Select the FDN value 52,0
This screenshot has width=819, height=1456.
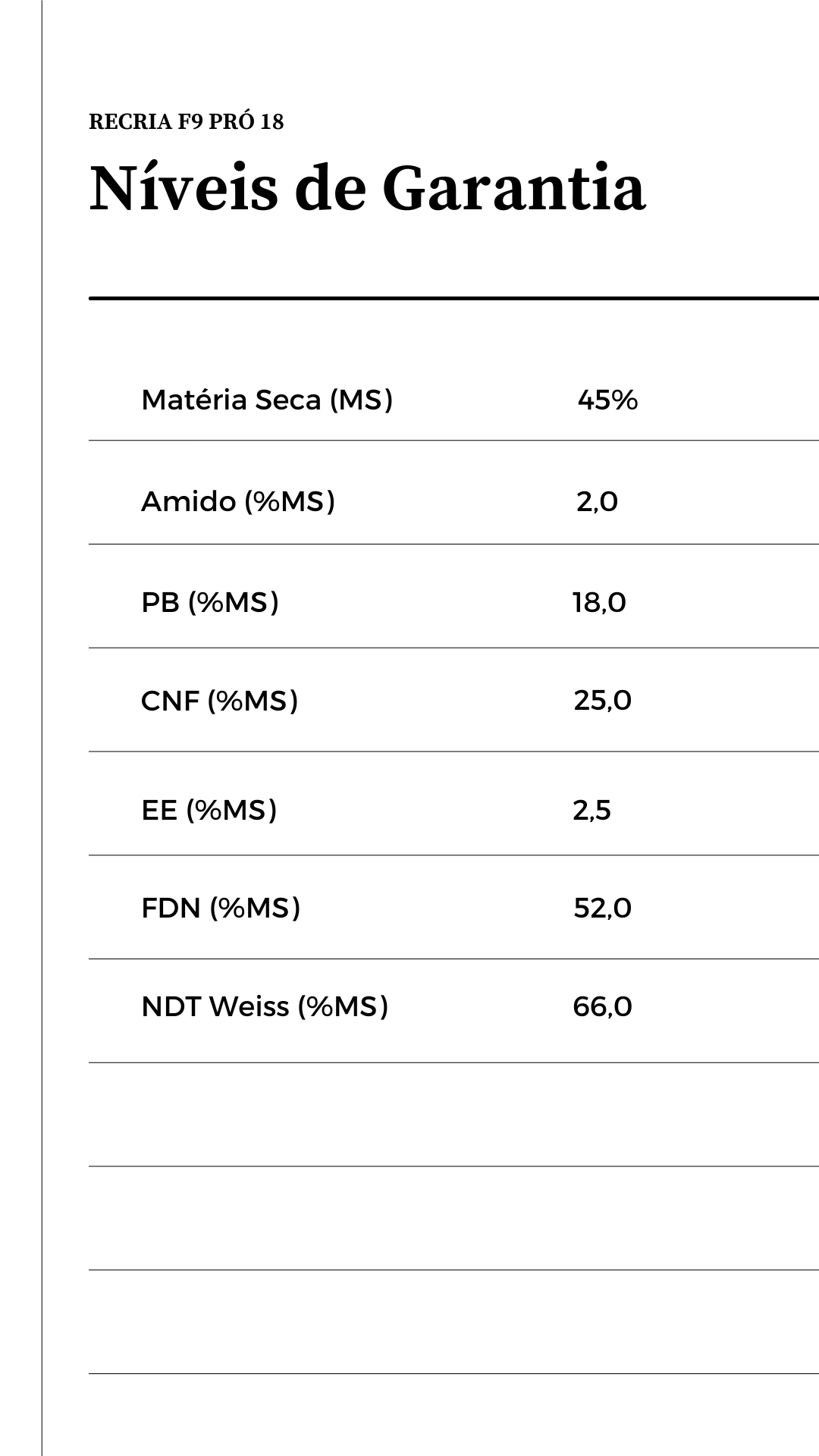pyautogui.click(x=602, y=908)
